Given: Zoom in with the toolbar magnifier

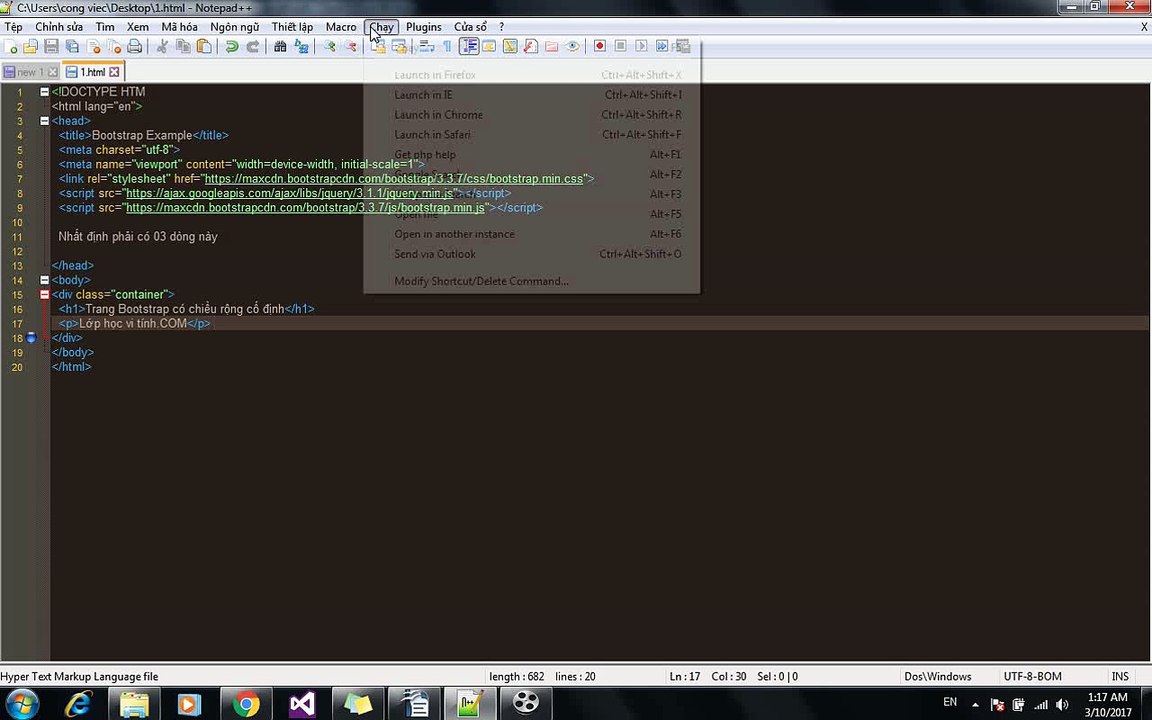Looking at the screenshot, I should tap(329, 46).
